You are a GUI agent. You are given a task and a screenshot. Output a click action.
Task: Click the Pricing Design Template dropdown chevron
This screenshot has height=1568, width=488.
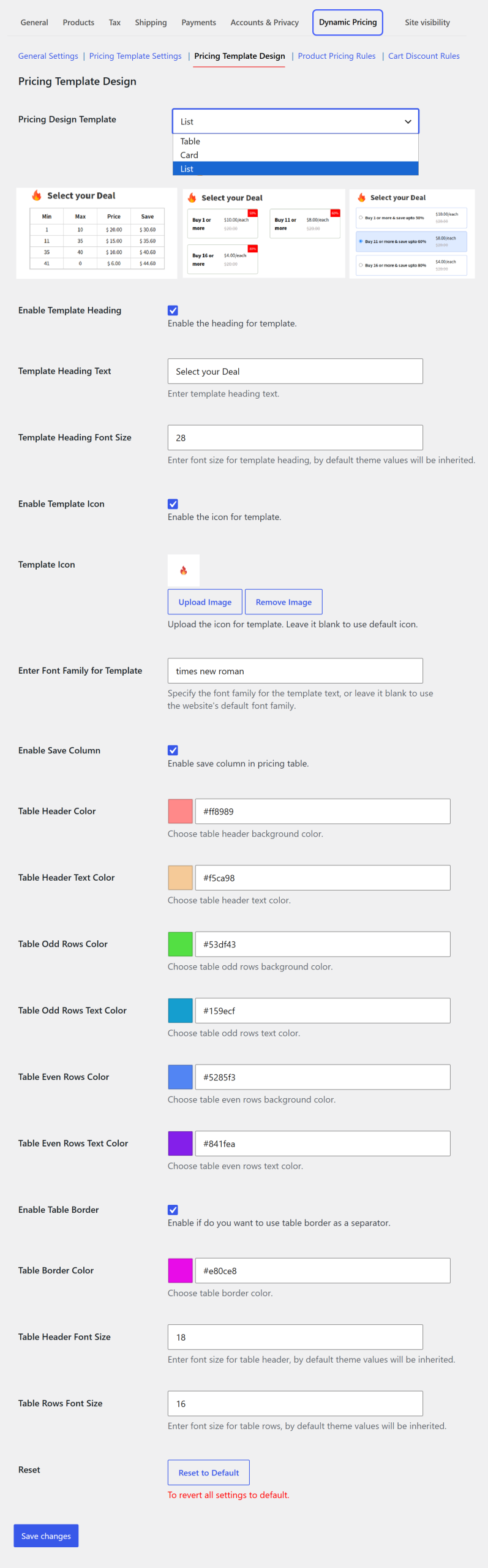(x=408, y=121)
